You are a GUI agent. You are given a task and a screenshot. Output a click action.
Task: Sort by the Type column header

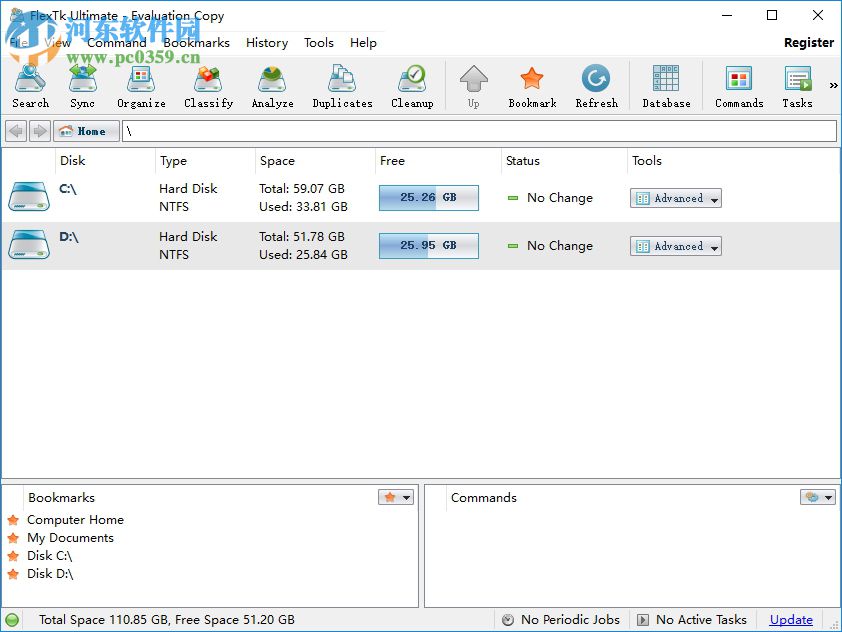click(205, 161)
